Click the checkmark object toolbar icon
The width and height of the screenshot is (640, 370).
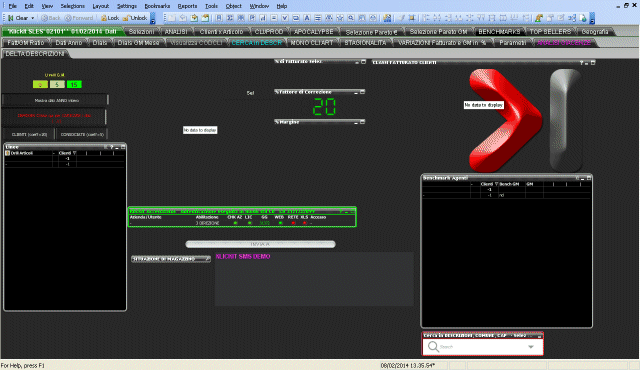click(285, 18)
